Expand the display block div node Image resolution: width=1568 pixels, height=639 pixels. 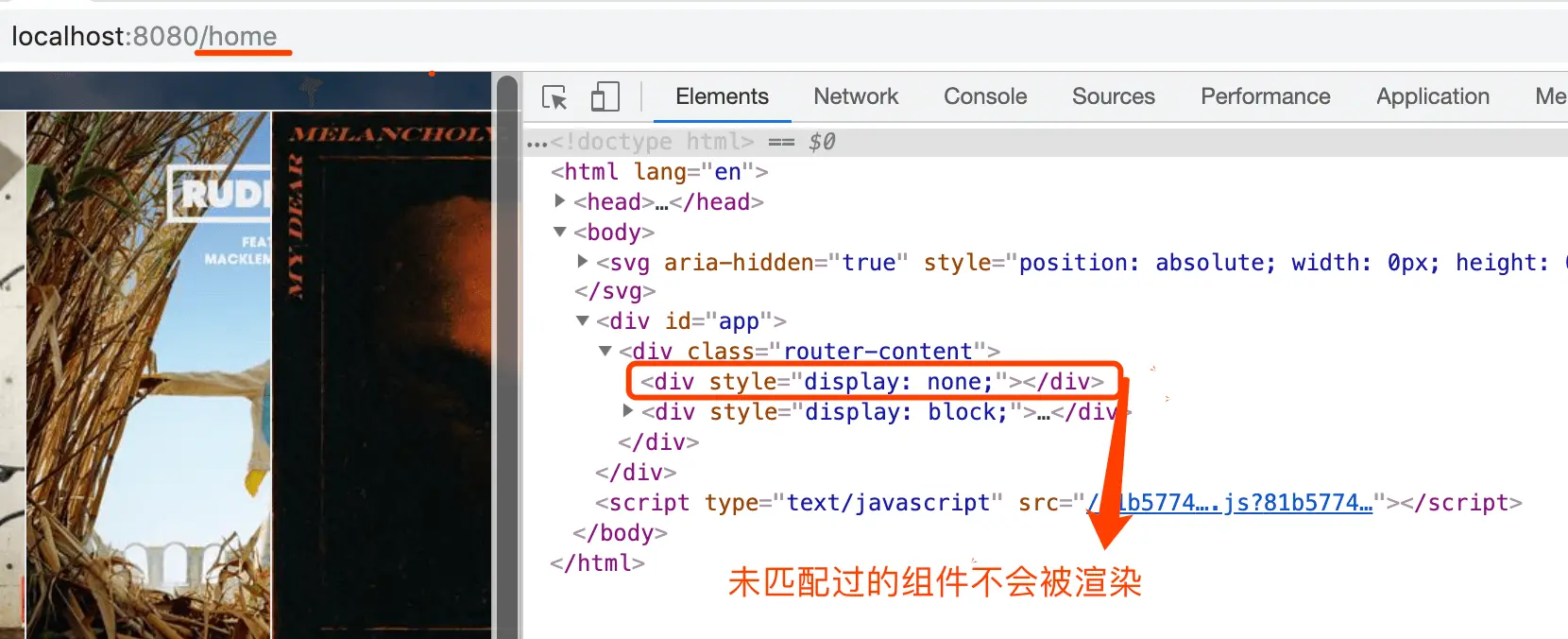click(628, 410)
